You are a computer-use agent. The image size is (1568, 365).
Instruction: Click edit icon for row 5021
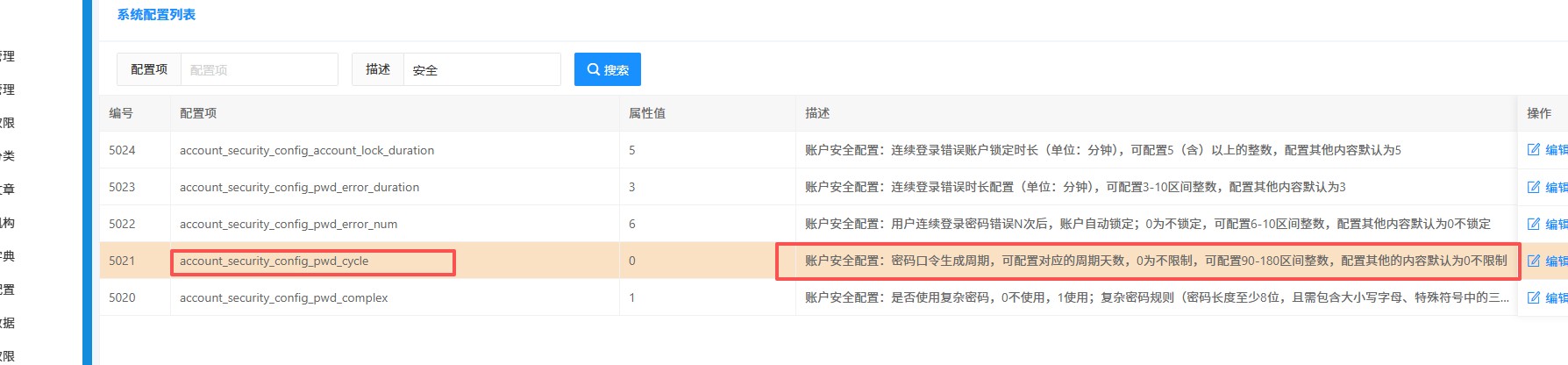pyautogui.click(x=1535, y=261)
